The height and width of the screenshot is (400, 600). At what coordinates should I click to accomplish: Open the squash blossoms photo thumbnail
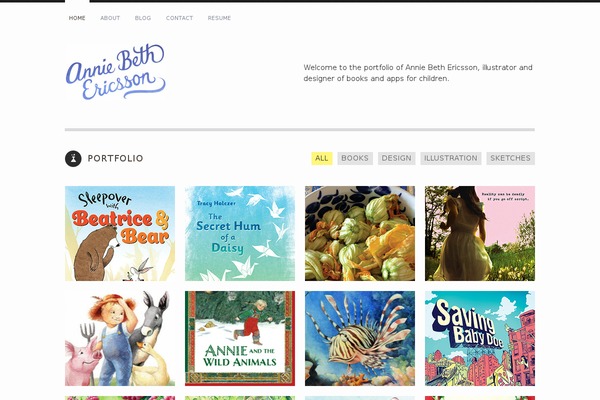coord(360,233)
